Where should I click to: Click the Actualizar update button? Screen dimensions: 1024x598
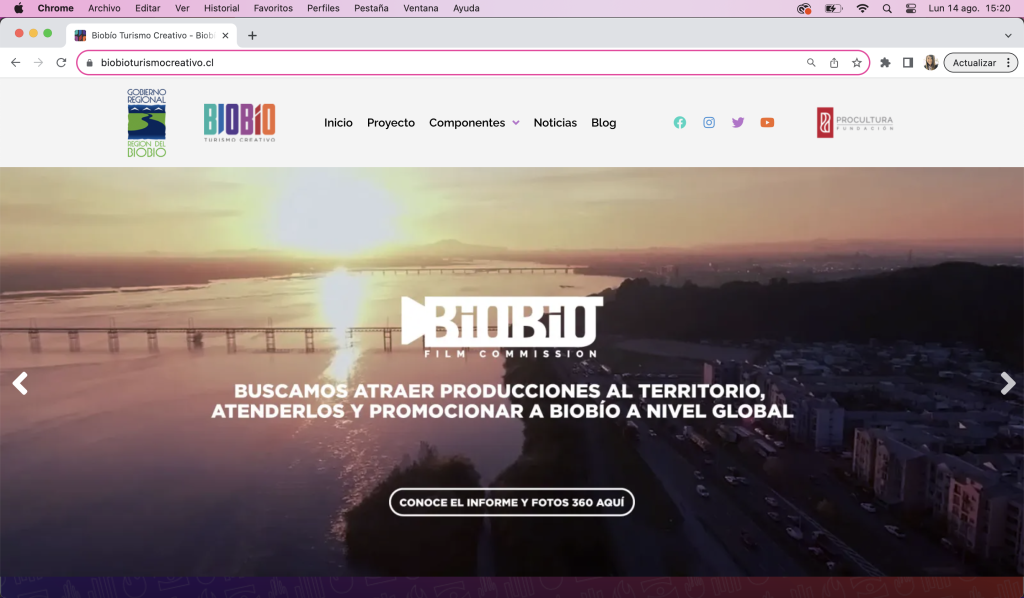point(974,63)
